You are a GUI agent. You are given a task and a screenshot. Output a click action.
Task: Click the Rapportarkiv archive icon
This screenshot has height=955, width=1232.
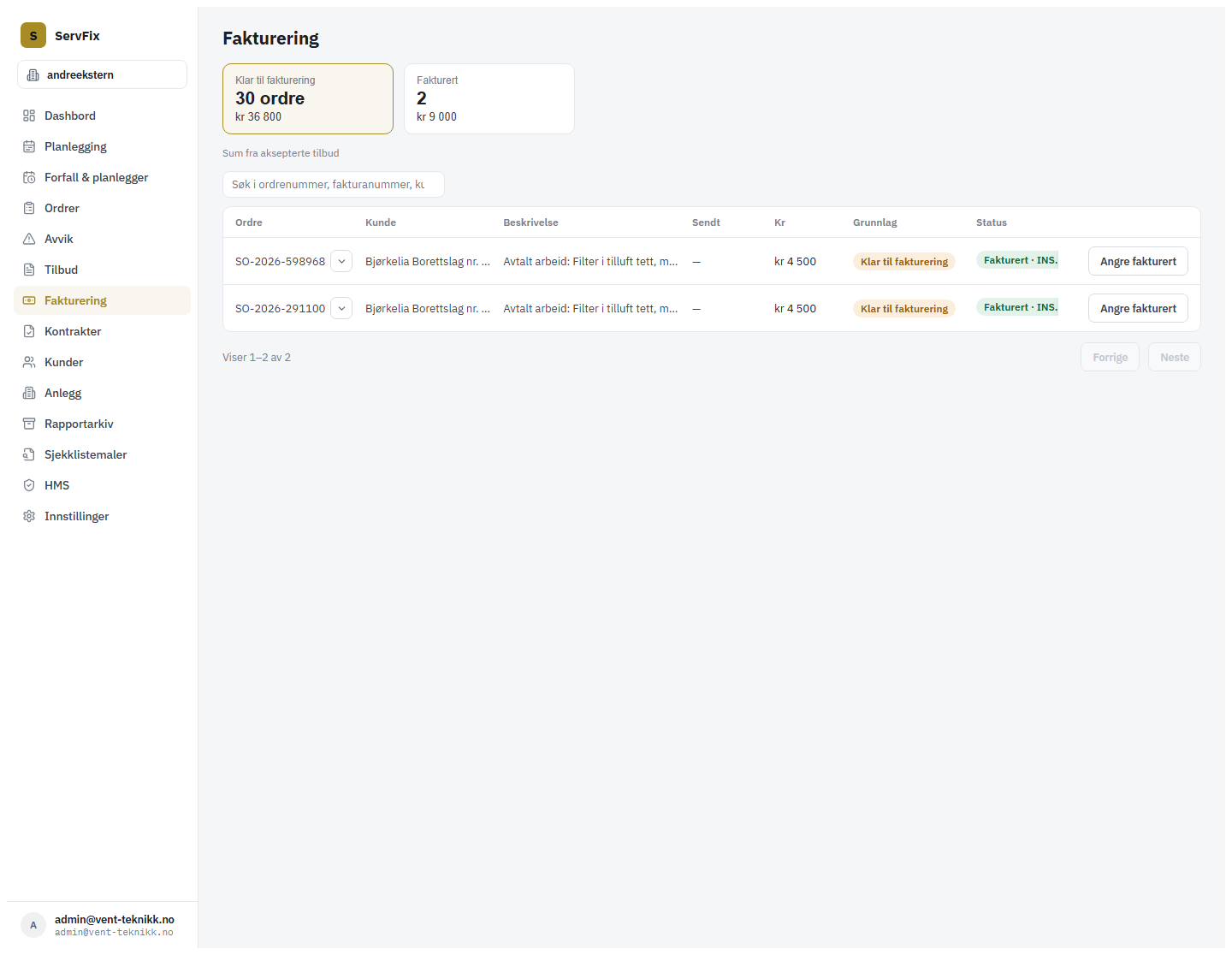[x=29, y=424]
